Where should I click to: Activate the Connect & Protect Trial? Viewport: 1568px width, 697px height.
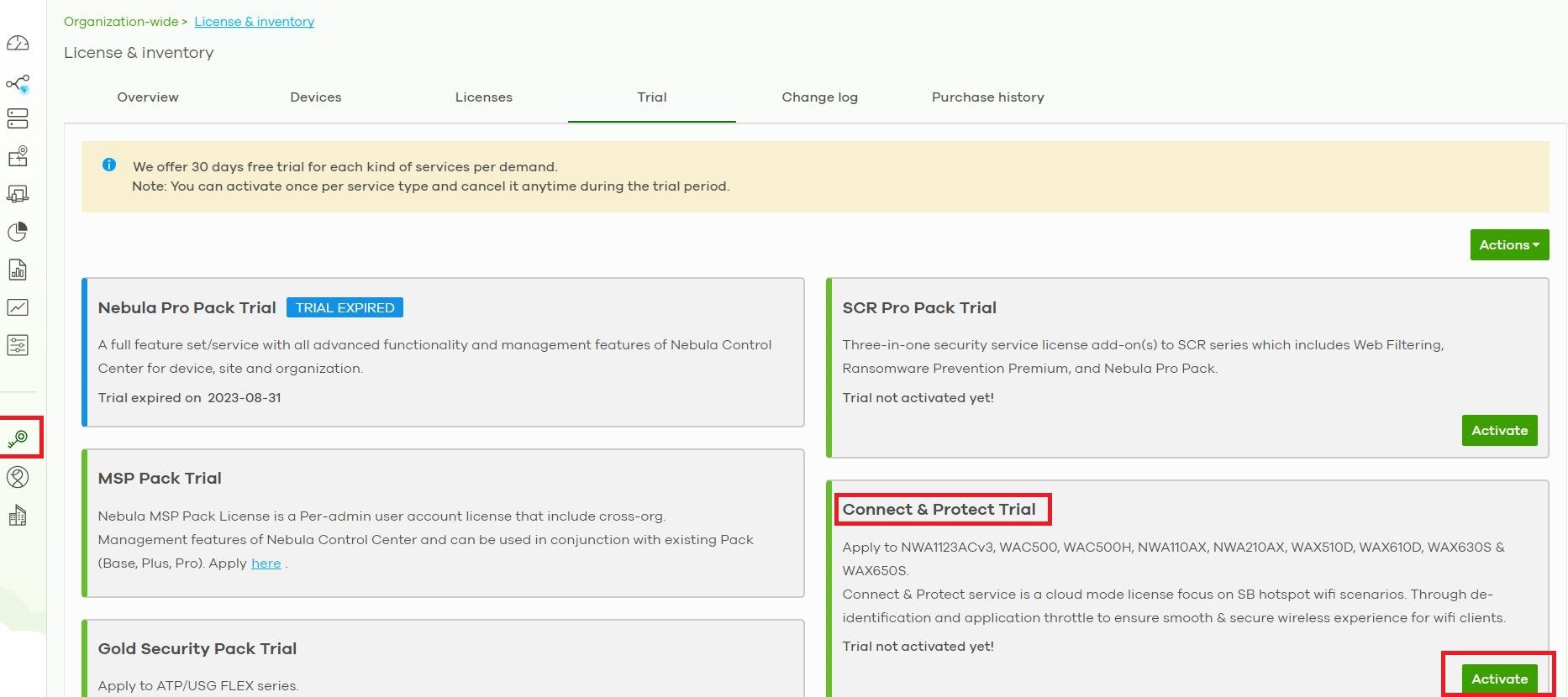coord(1499,679)
